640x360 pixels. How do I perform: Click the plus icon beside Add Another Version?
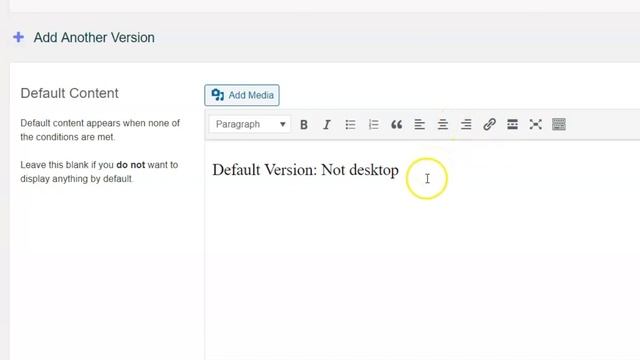tap(18, 38)
